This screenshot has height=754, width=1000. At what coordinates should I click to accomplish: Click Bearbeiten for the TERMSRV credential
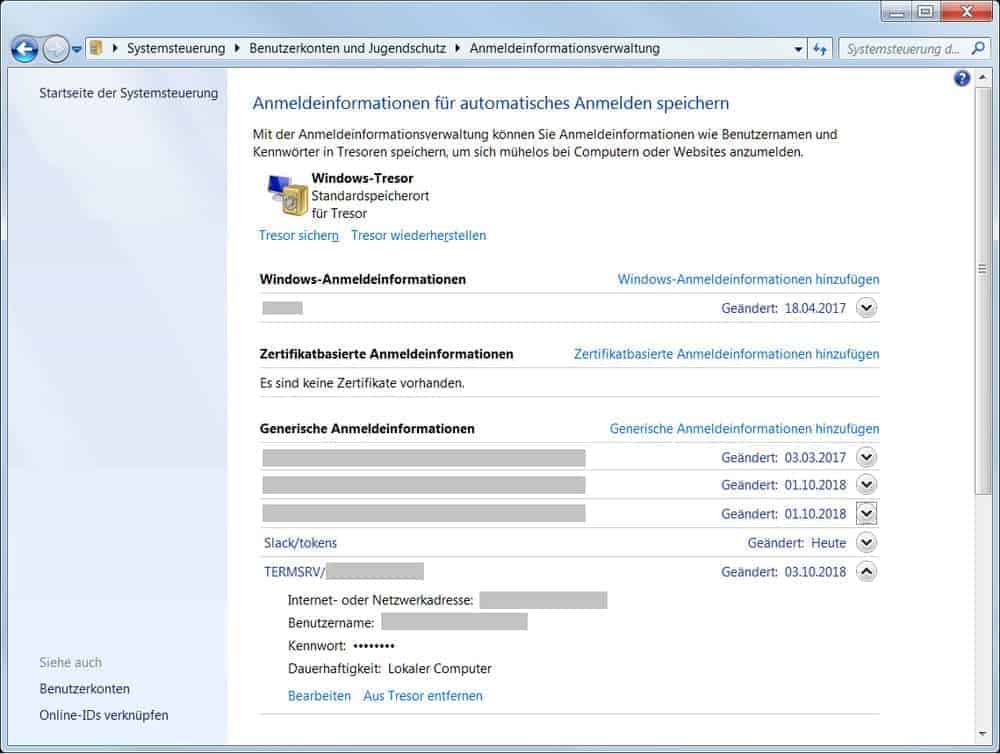point(319,695)
